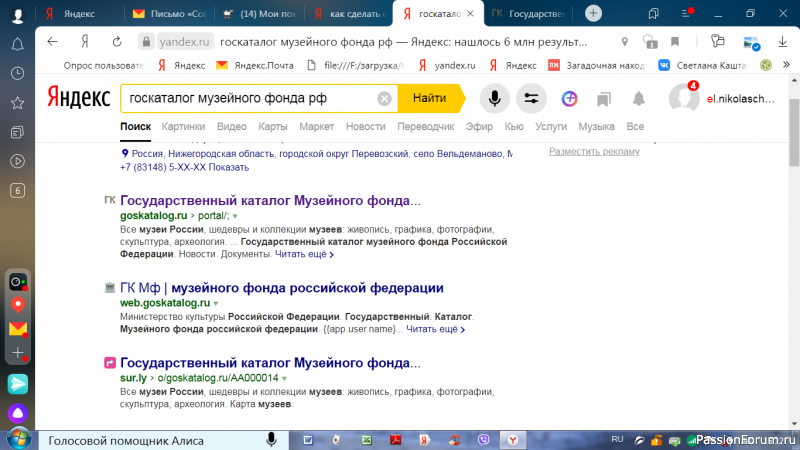Switch to the Письмо mail browser tab
This screenshot has width=800, height=450.
169,14
